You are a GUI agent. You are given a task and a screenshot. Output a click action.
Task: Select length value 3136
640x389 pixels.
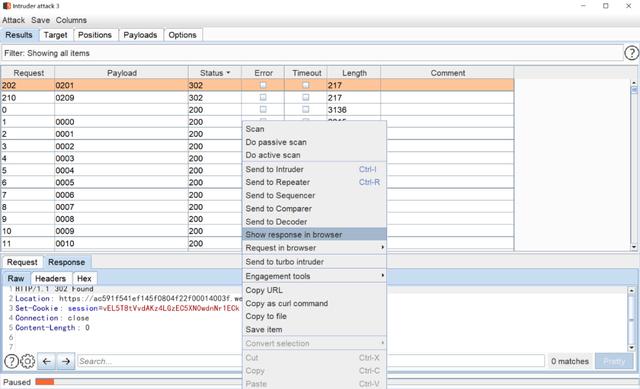click(337, 110)
